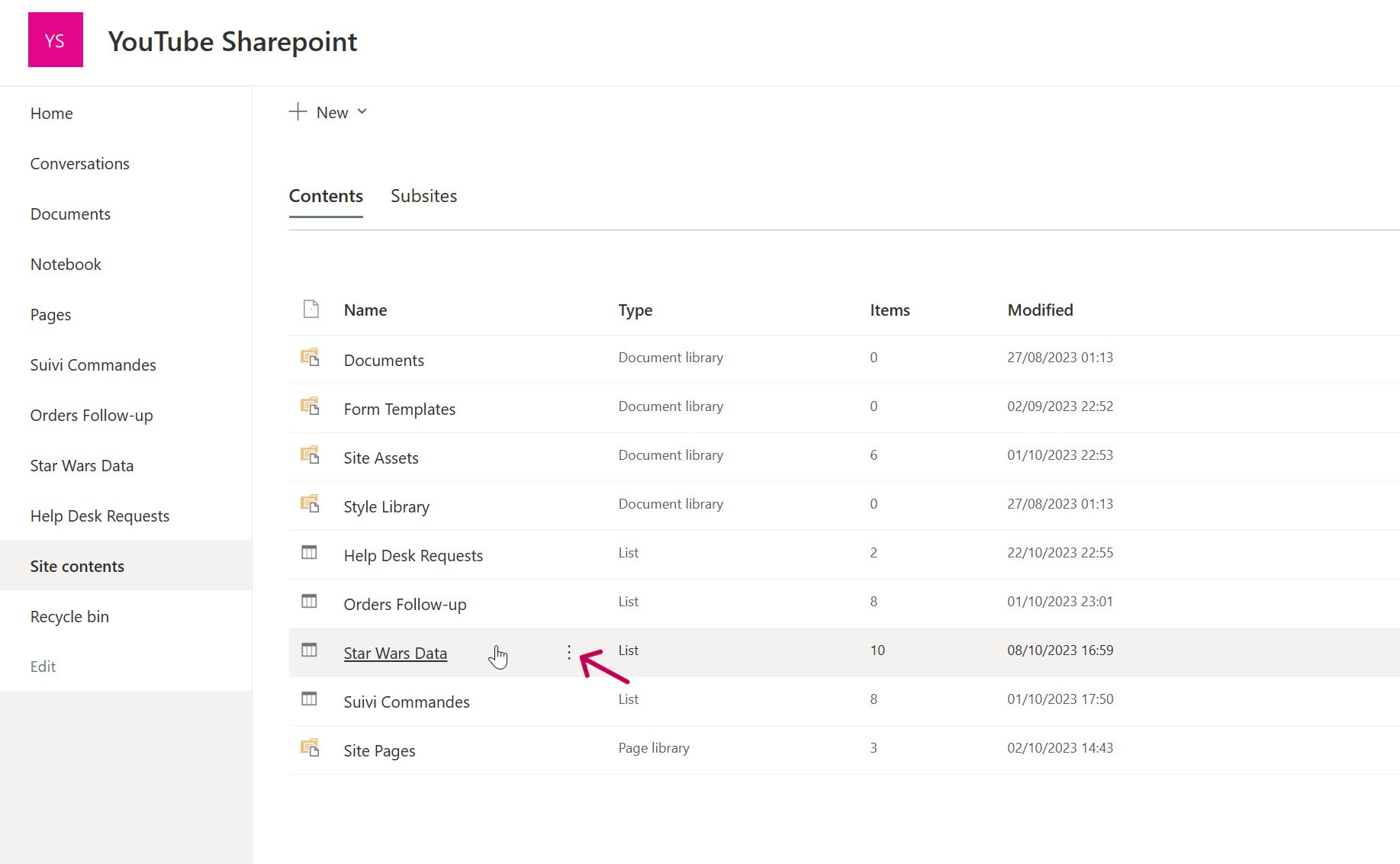
Task: Click modified date 22/10/2023 22:55
Action: point(1060,553)
